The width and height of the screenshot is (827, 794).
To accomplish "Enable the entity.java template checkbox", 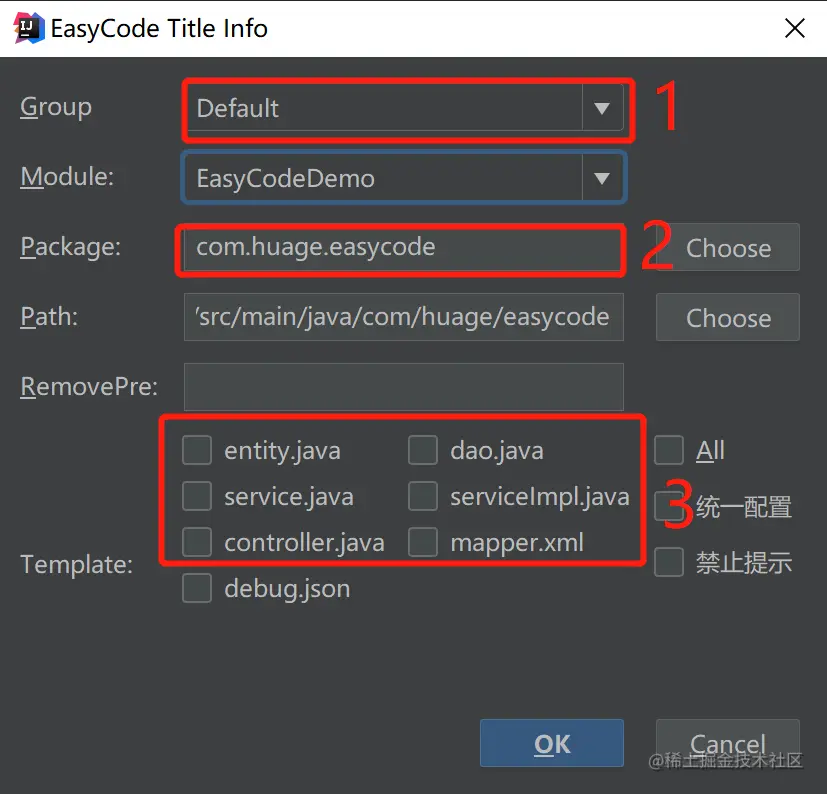I will (x=197, y=450).
